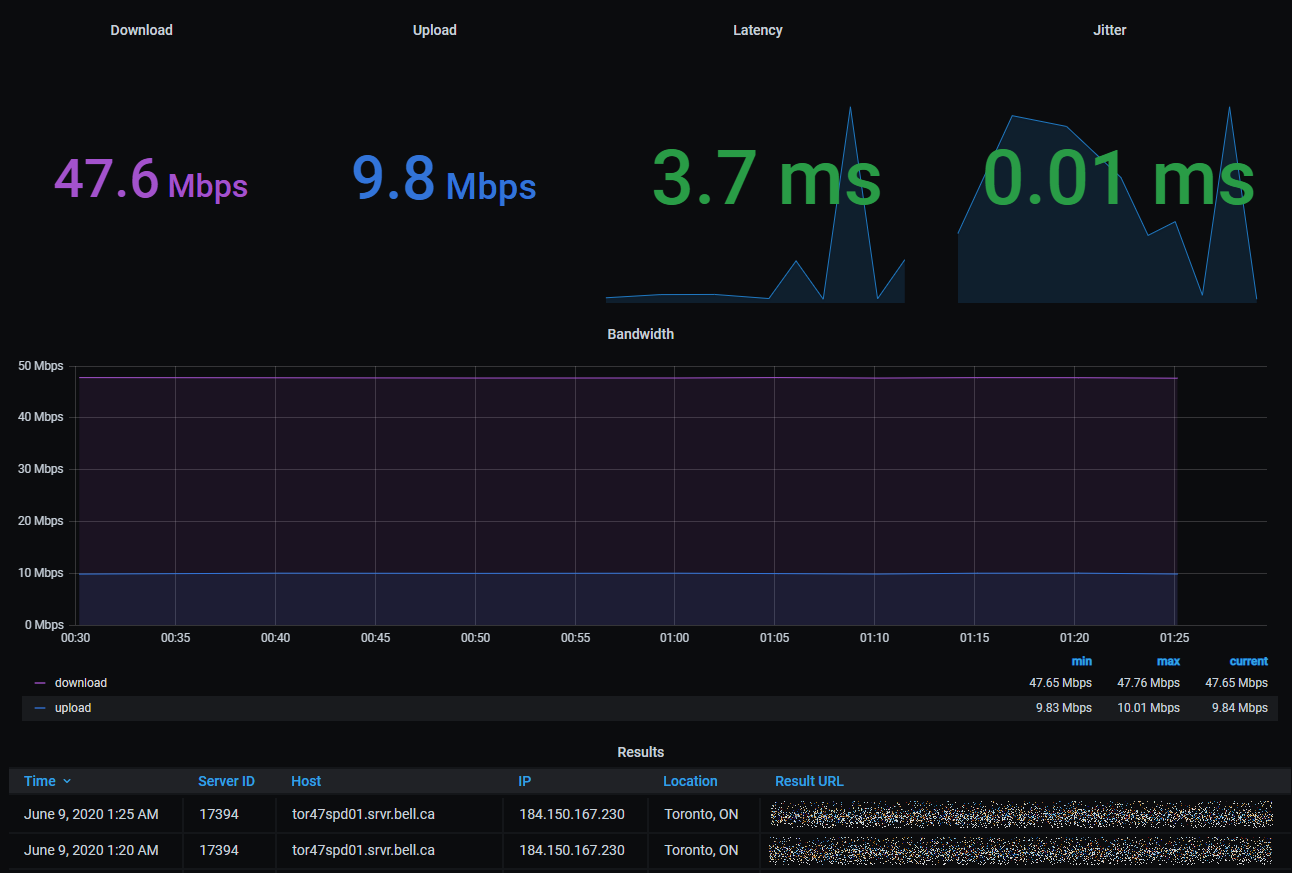Sort results by Server ID column

[226, 781]
